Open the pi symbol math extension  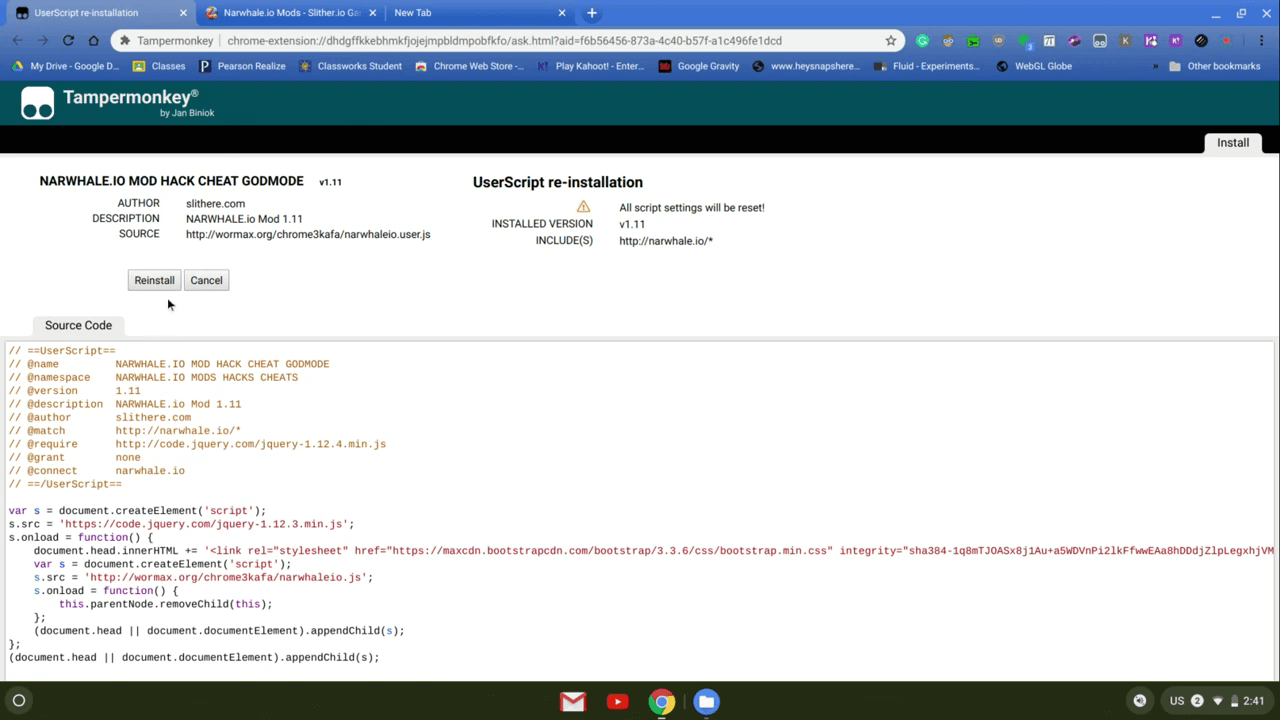1048,41
